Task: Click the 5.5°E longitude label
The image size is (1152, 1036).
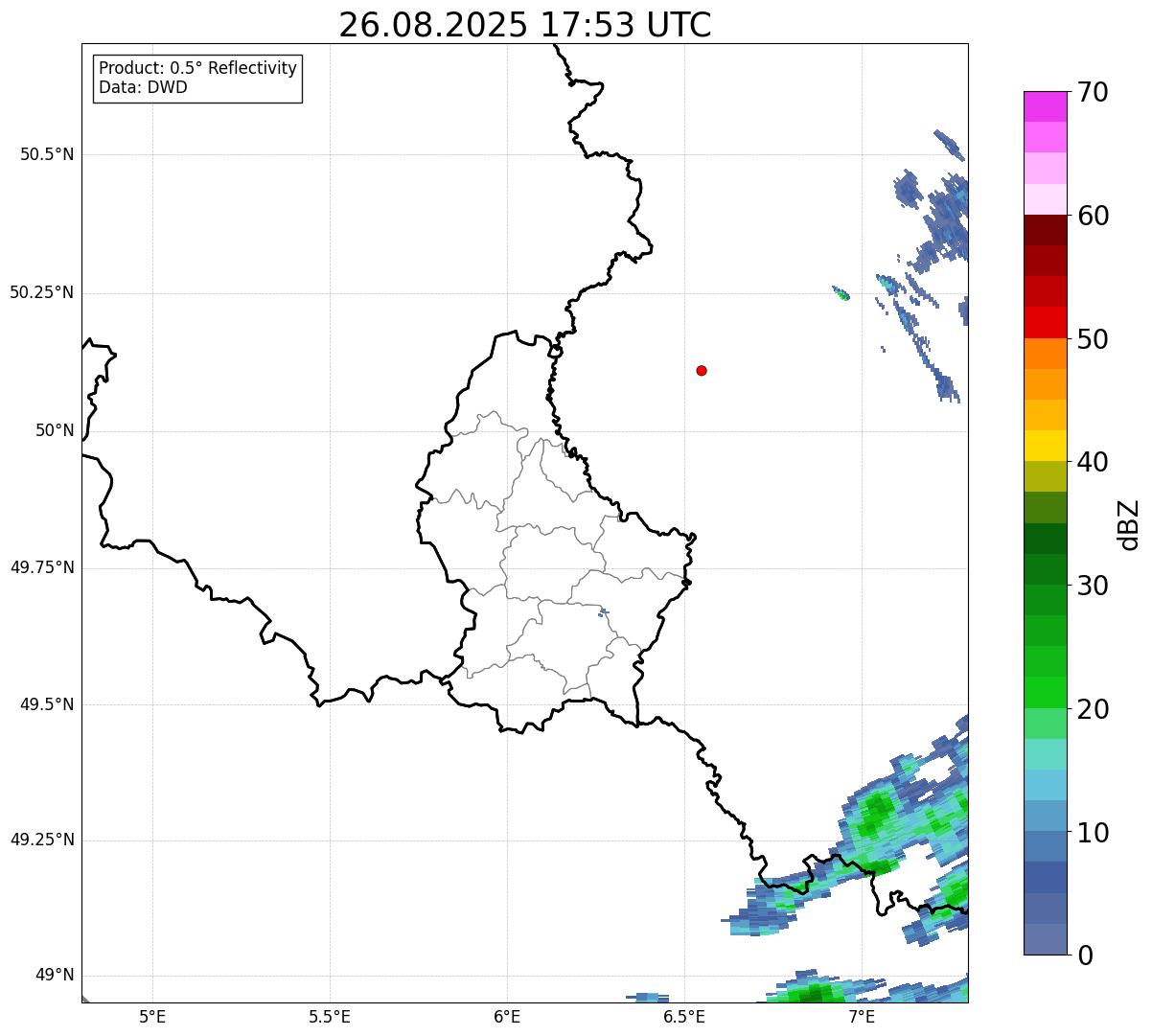Action: (x=330, y=1017)
